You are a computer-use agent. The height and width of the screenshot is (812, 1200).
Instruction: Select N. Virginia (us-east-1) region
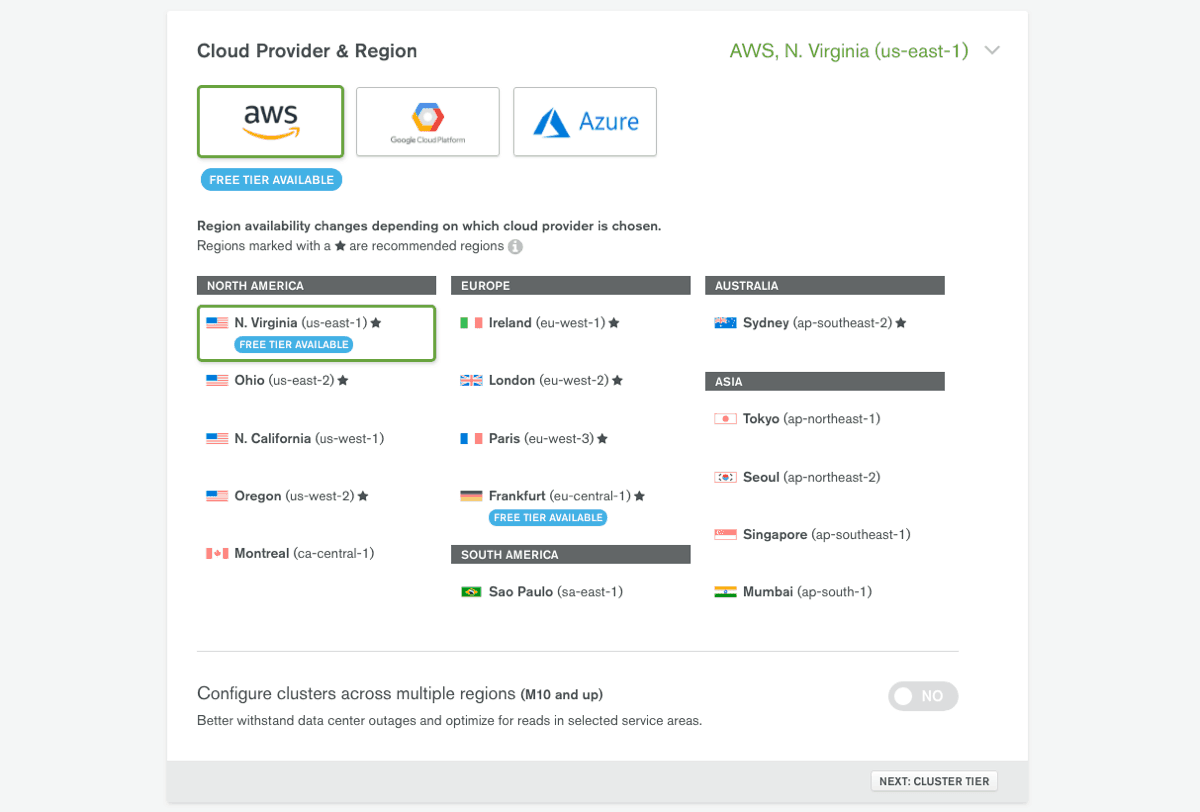pyautogui.click(x=317, y=333)
